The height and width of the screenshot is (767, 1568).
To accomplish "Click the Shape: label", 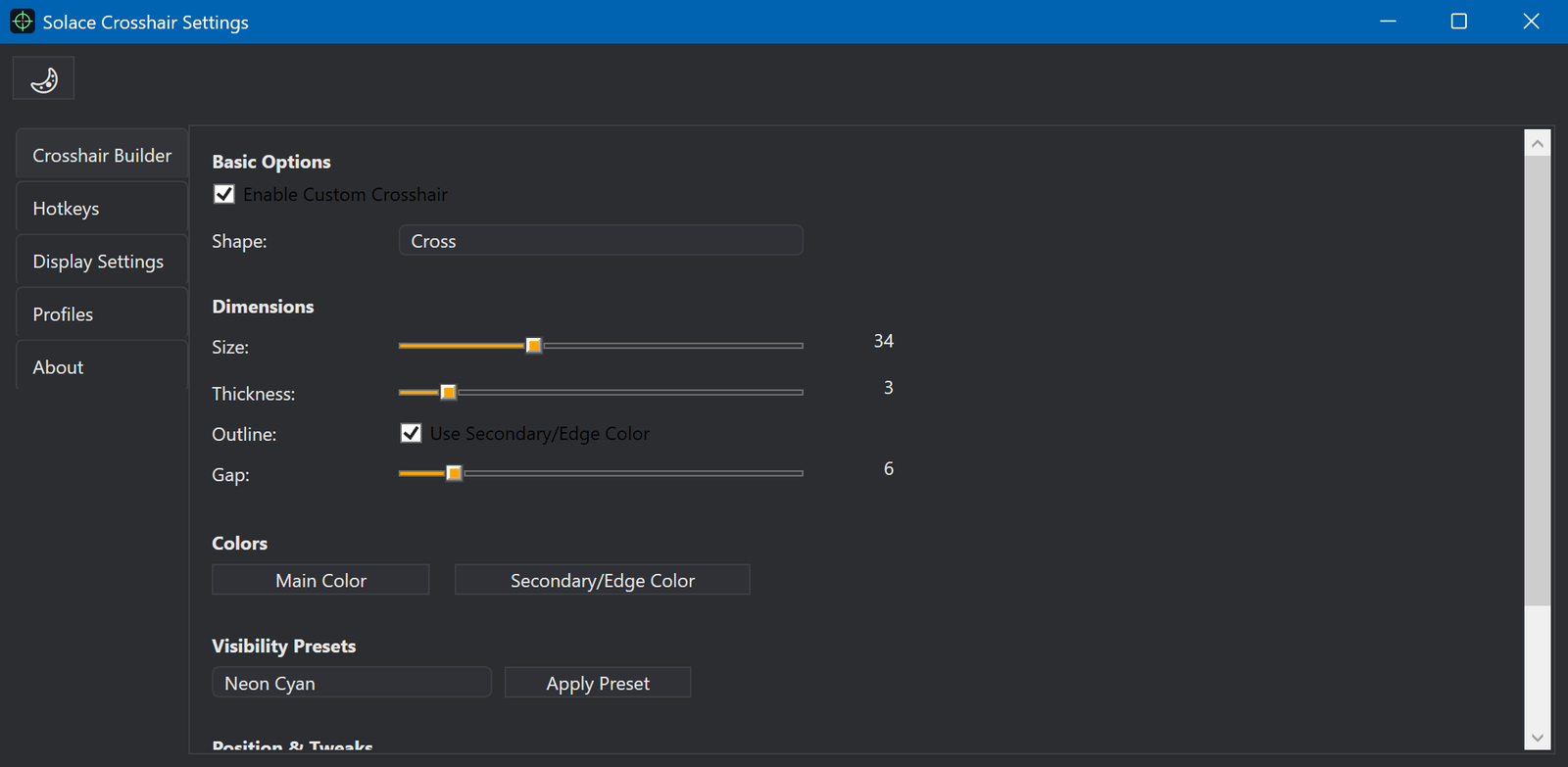I will [239, 241].
